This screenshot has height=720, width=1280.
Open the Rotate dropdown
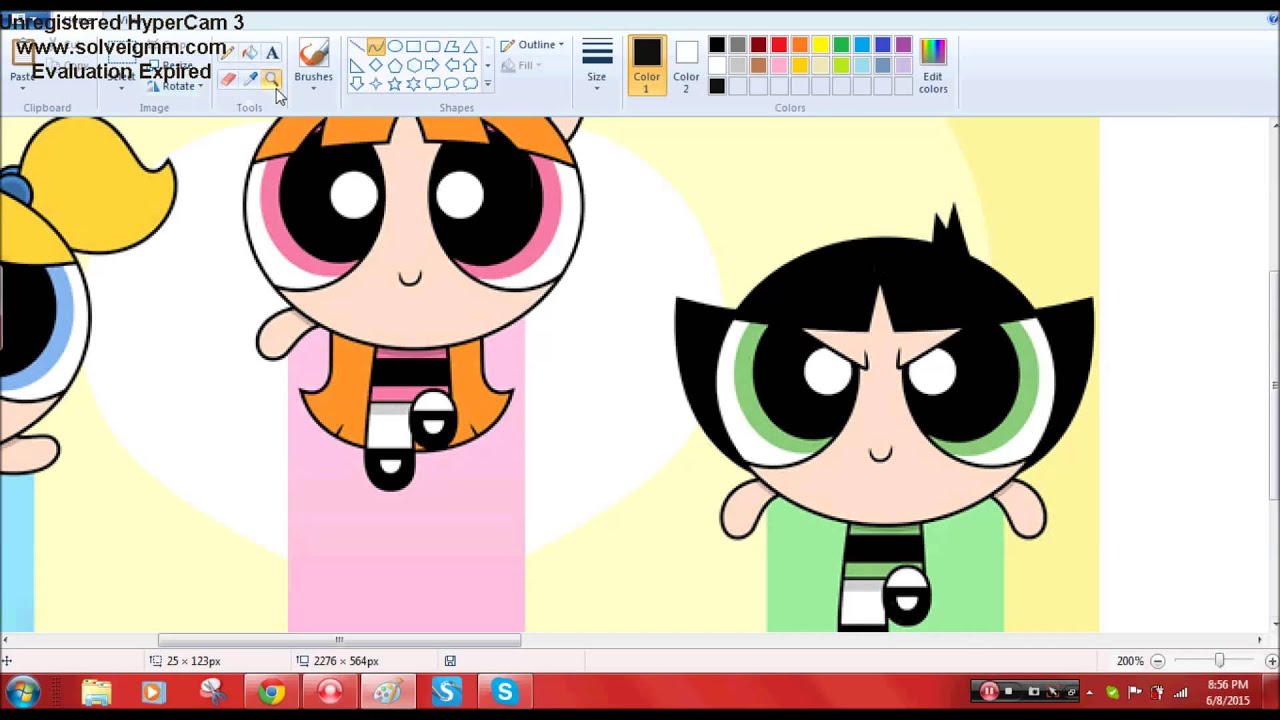(x=176, y=86)
